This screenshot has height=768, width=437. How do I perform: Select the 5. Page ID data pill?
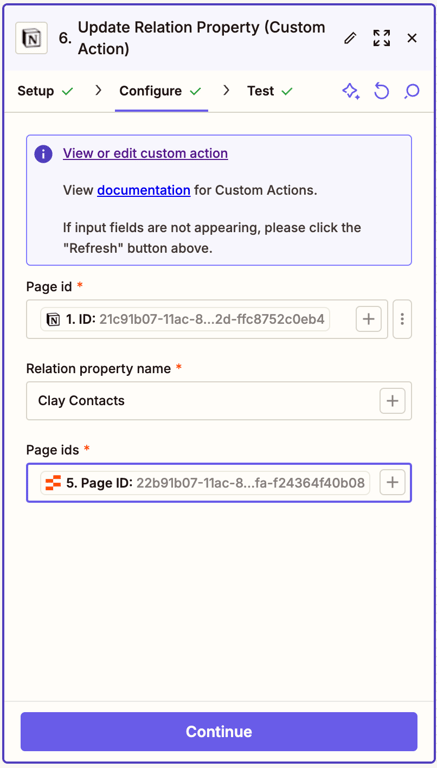205,483
